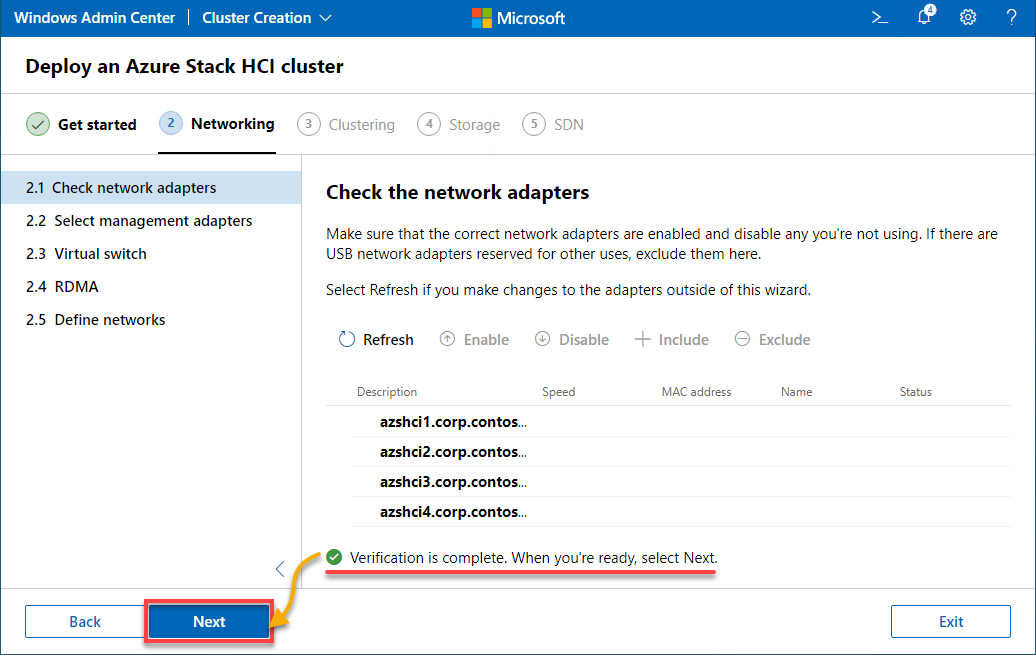Select 2.2 Select management adapters

151,221
